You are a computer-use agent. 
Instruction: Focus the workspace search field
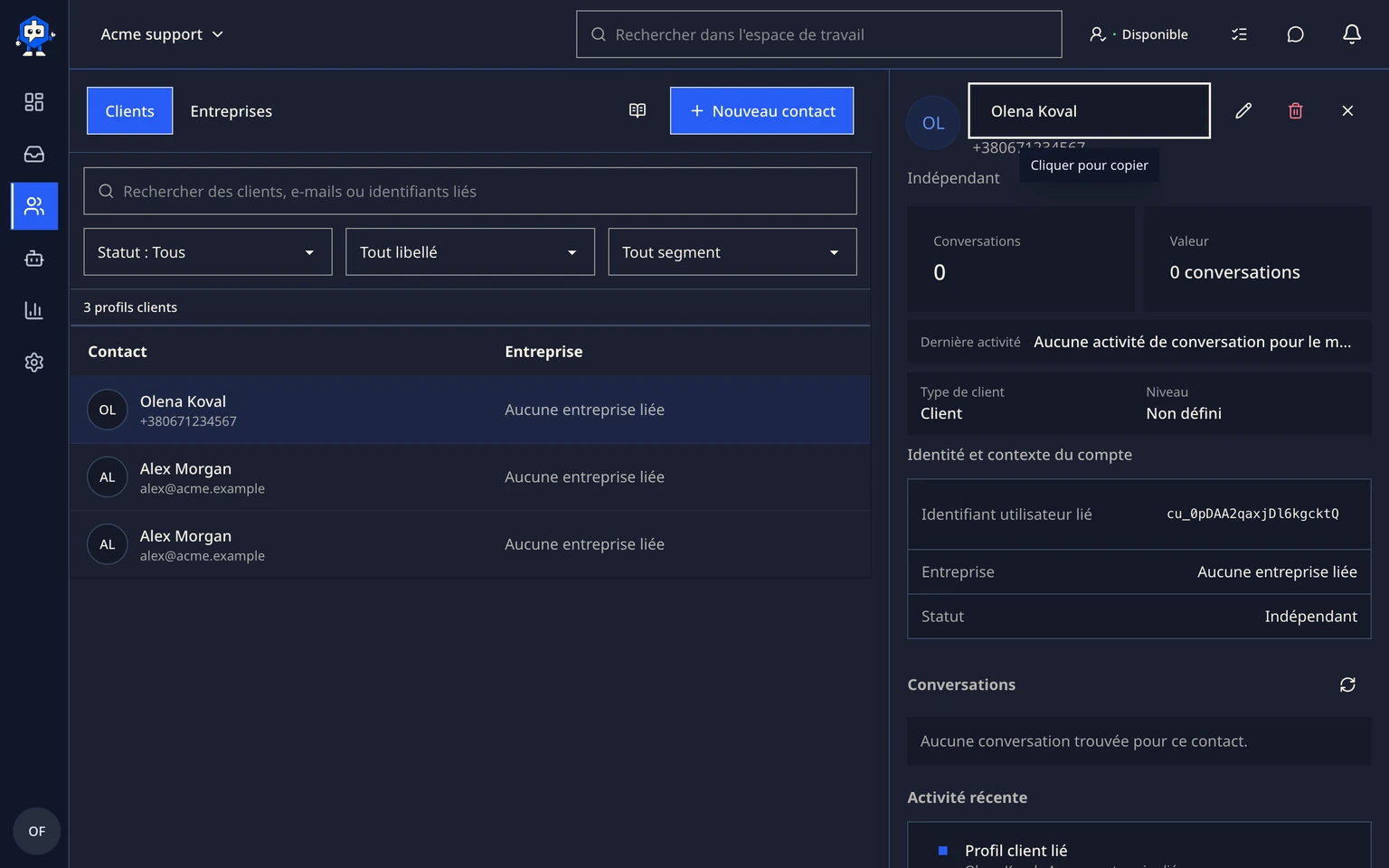pos(819,34)
